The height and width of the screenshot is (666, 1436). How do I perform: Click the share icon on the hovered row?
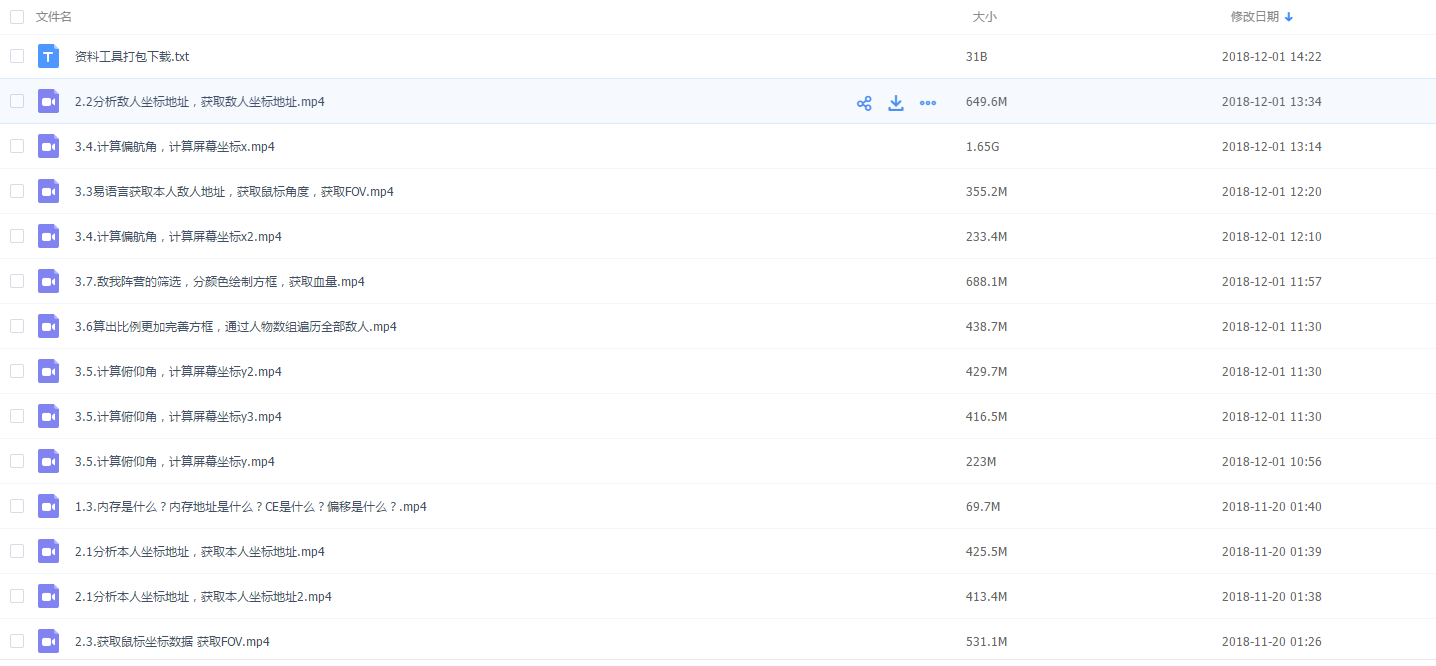pos(864,103)
